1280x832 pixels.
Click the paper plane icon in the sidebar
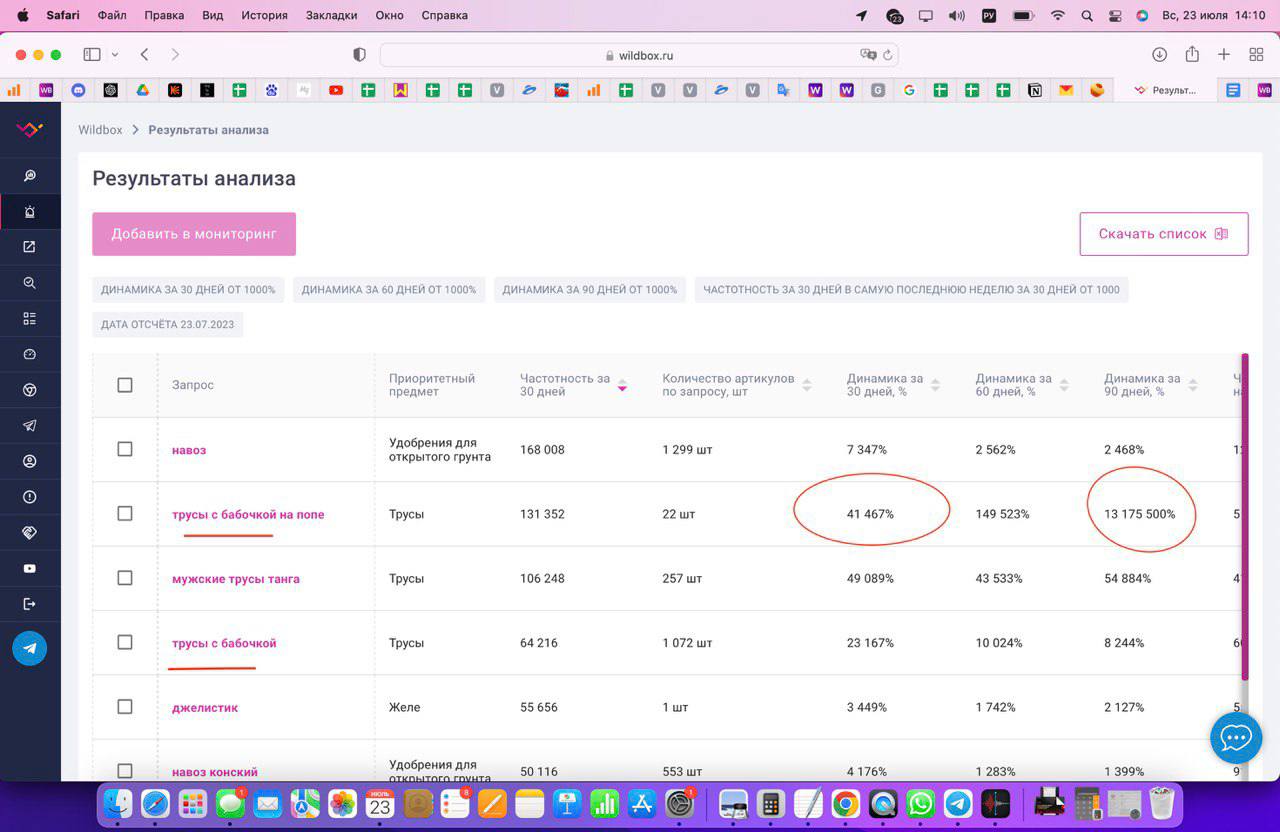tap(30, 426)
